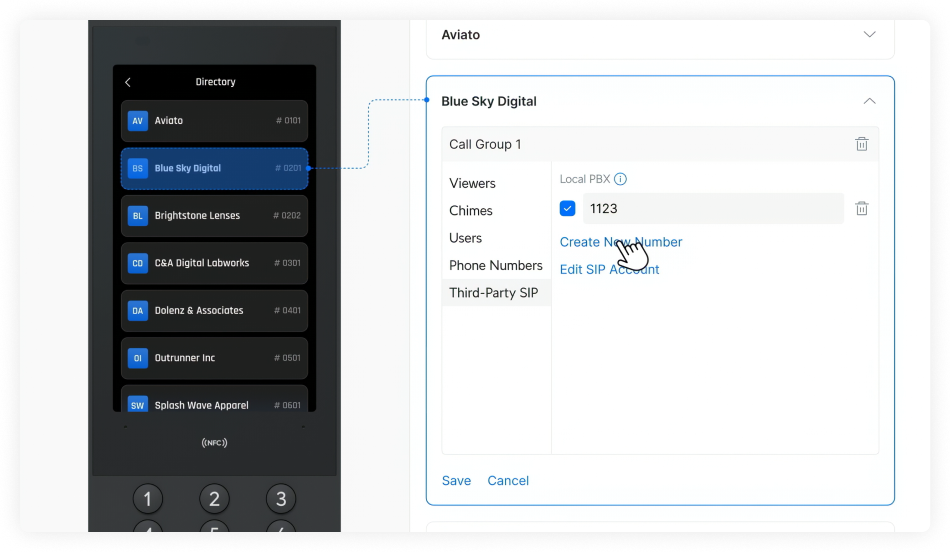Save the Blue Sky Digital settings

point(456,481)
